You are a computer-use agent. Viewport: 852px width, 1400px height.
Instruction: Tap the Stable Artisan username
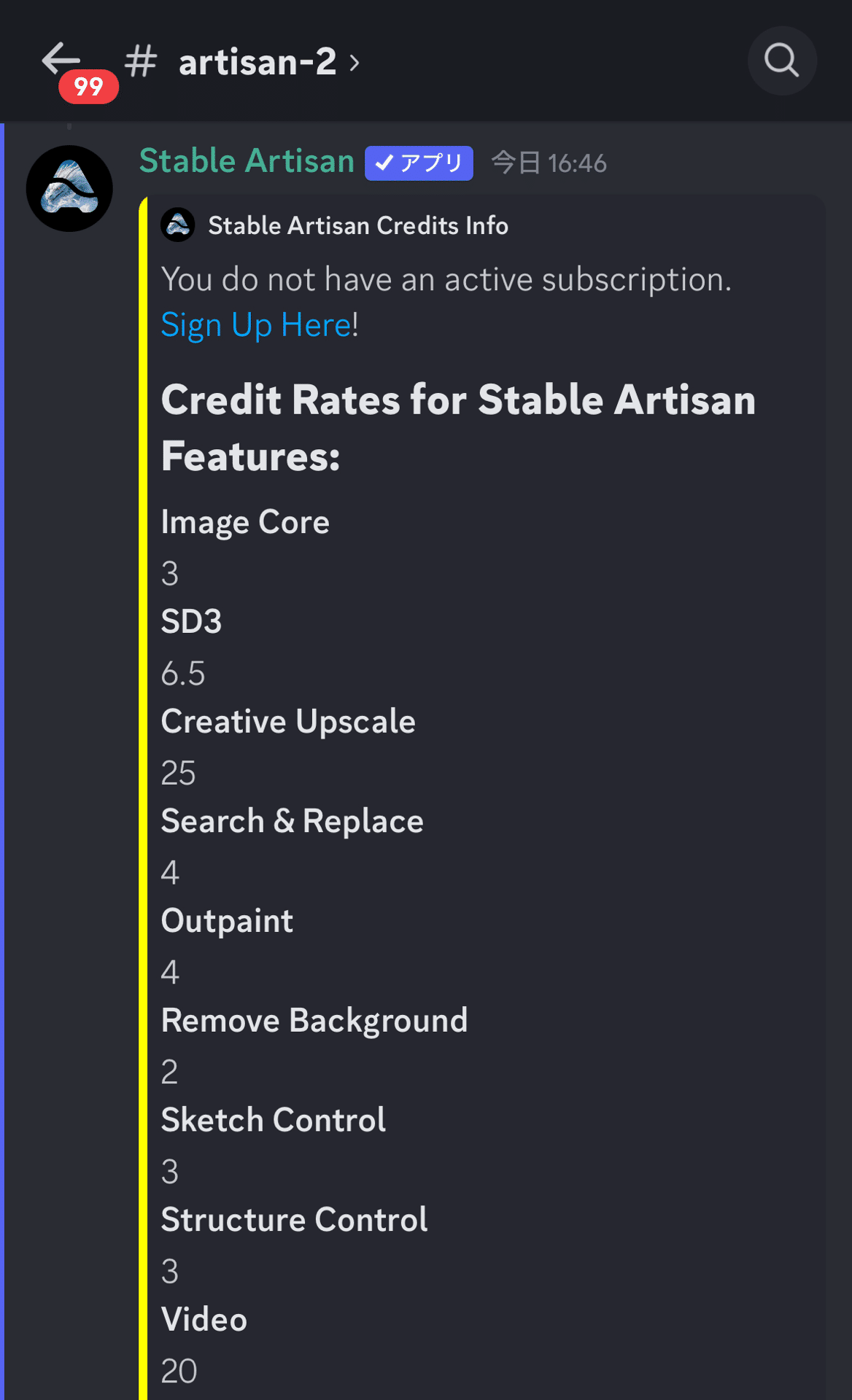pyautogui.click(x=247, y=160)
